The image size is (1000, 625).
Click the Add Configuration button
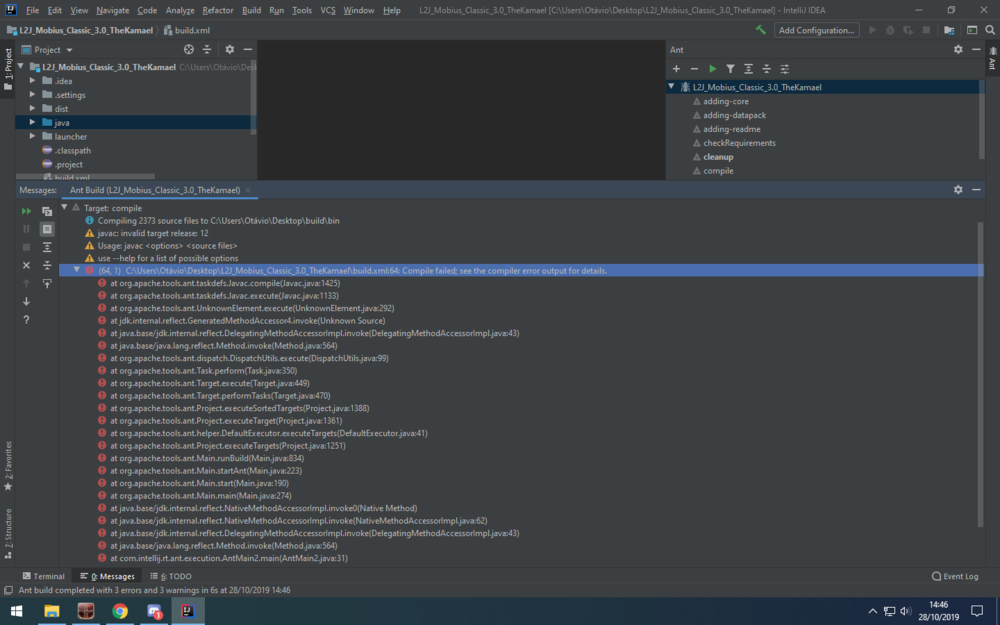[x=816, y=30]
